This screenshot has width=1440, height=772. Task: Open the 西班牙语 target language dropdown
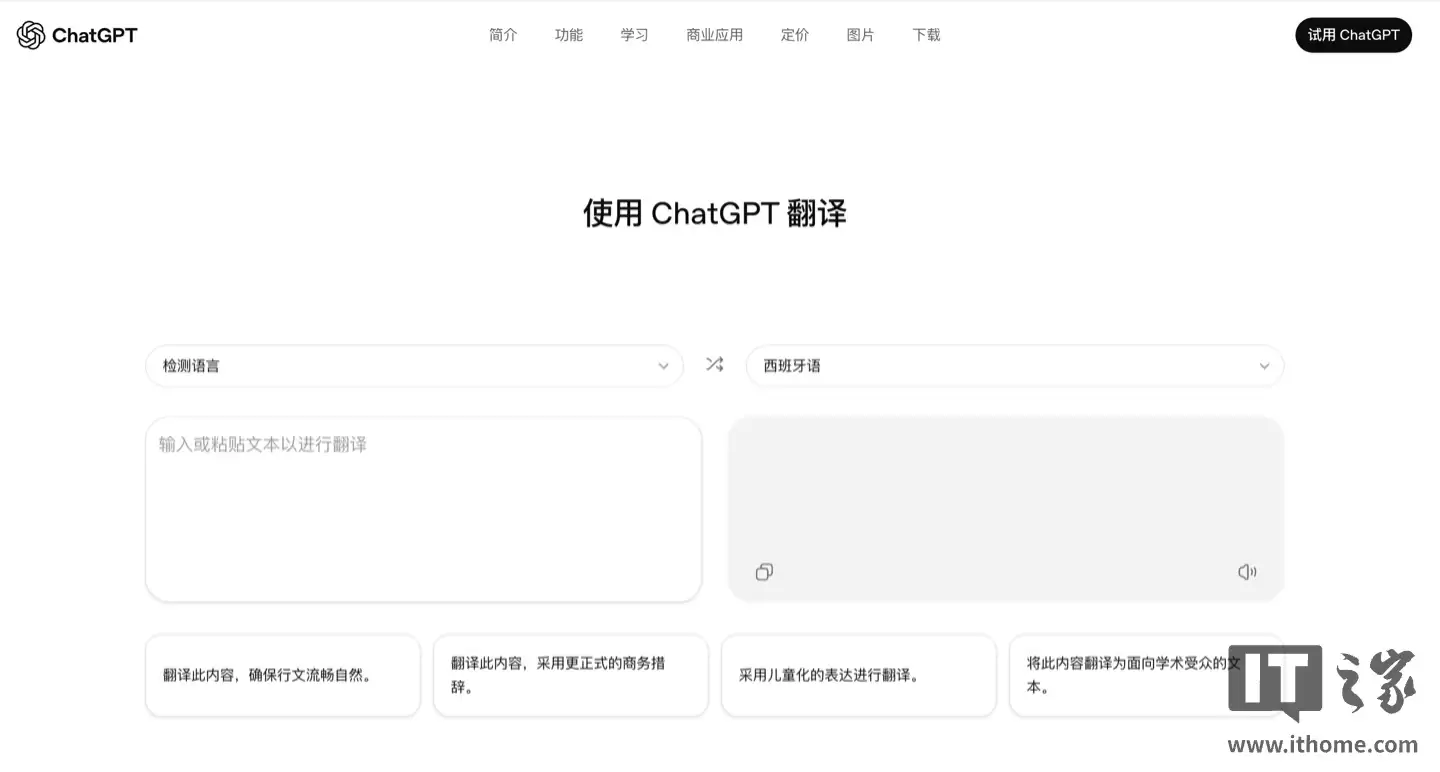(1015, 365)
